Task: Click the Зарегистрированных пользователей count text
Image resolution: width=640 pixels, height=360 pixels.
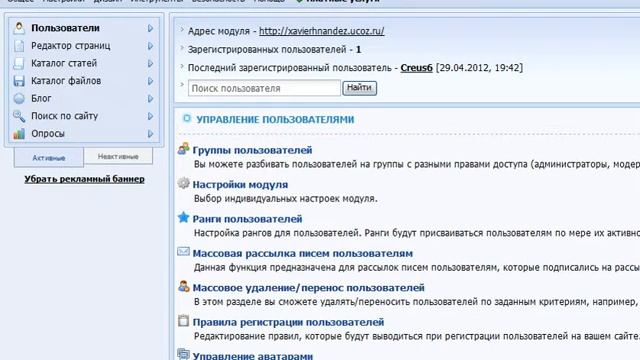Action: (x=274, y=50)
